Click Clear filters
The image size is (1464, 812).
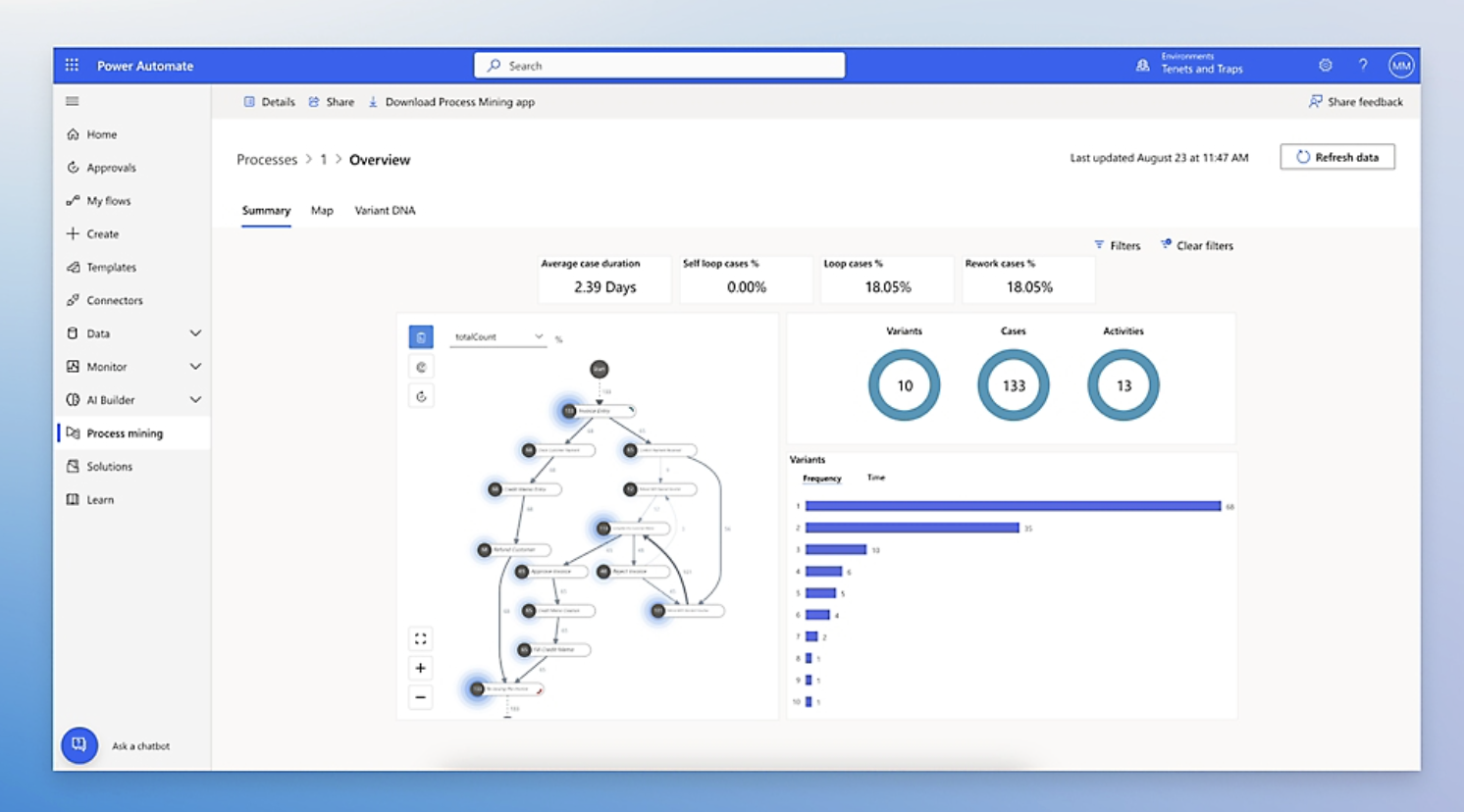point(1197,246)
